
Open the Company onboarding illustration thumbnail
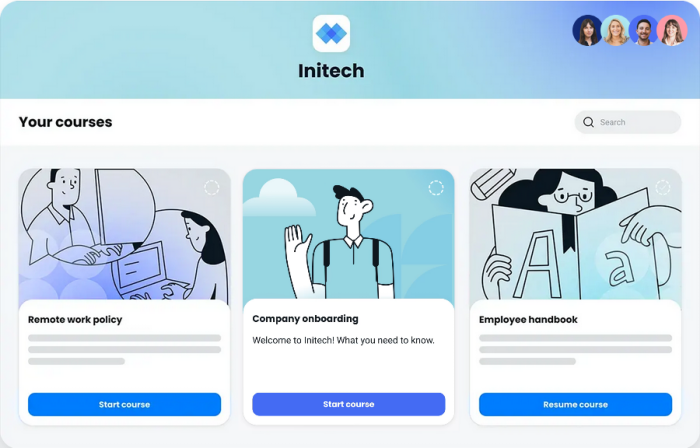point(349,234)
